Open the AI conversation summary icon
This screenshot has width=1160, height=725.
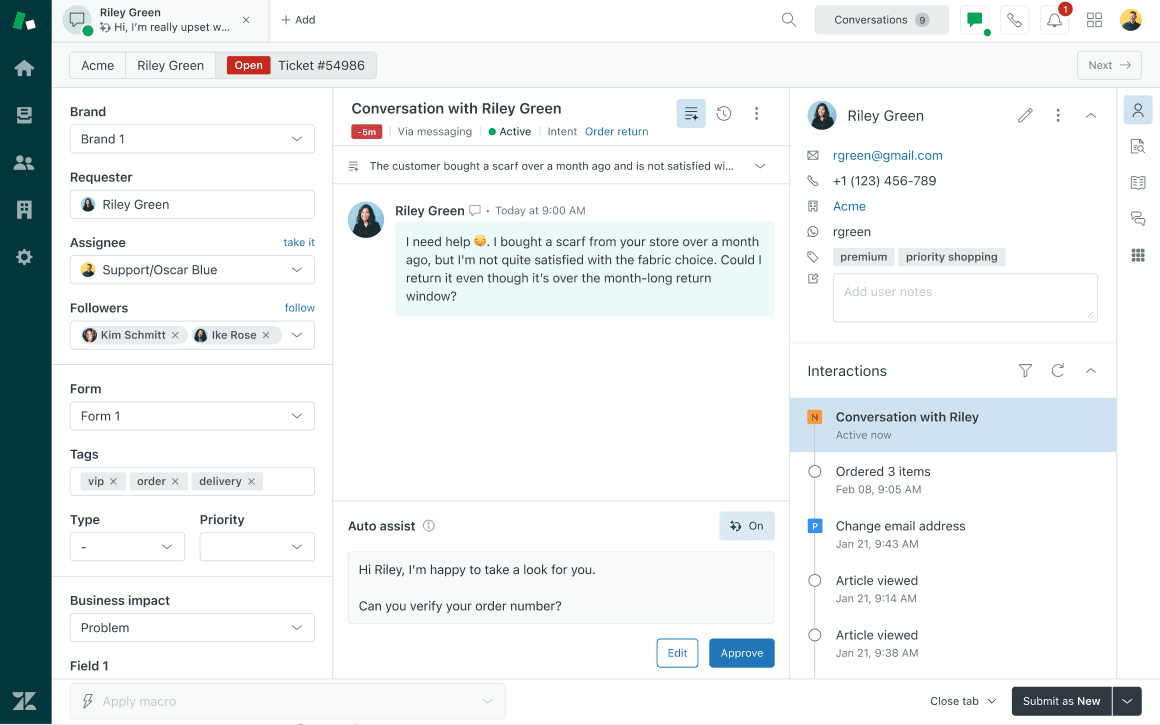click(x=691, y=113)
